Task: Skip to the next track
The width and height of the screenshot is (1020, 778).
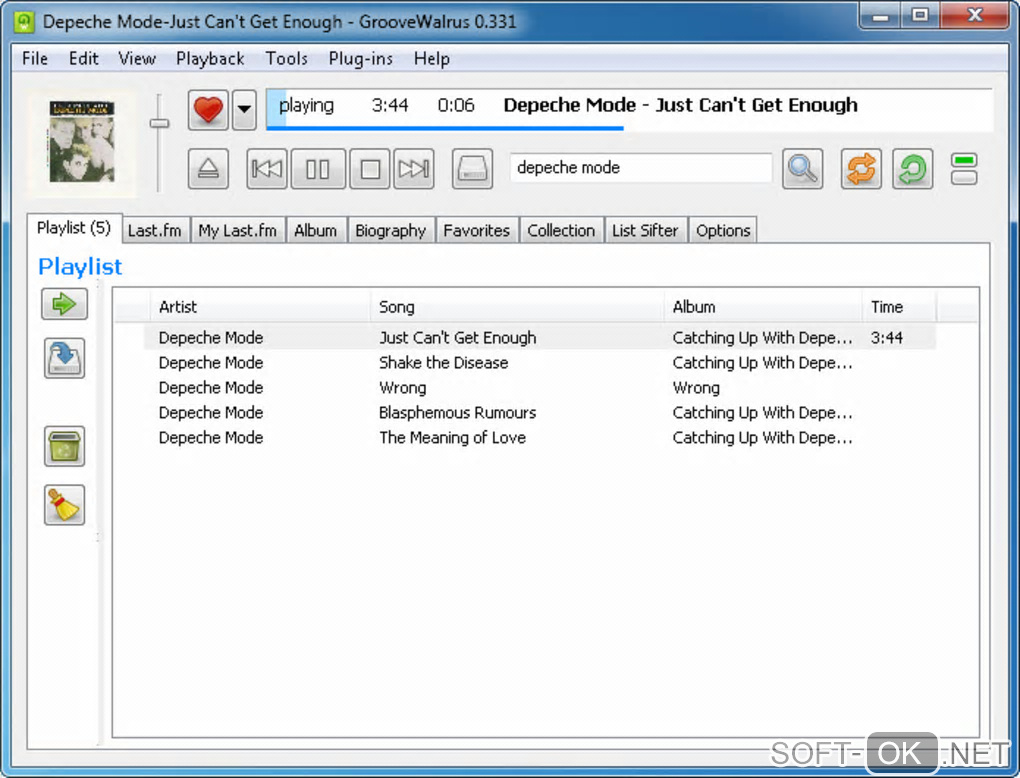Action: click(x=414, y=169)
